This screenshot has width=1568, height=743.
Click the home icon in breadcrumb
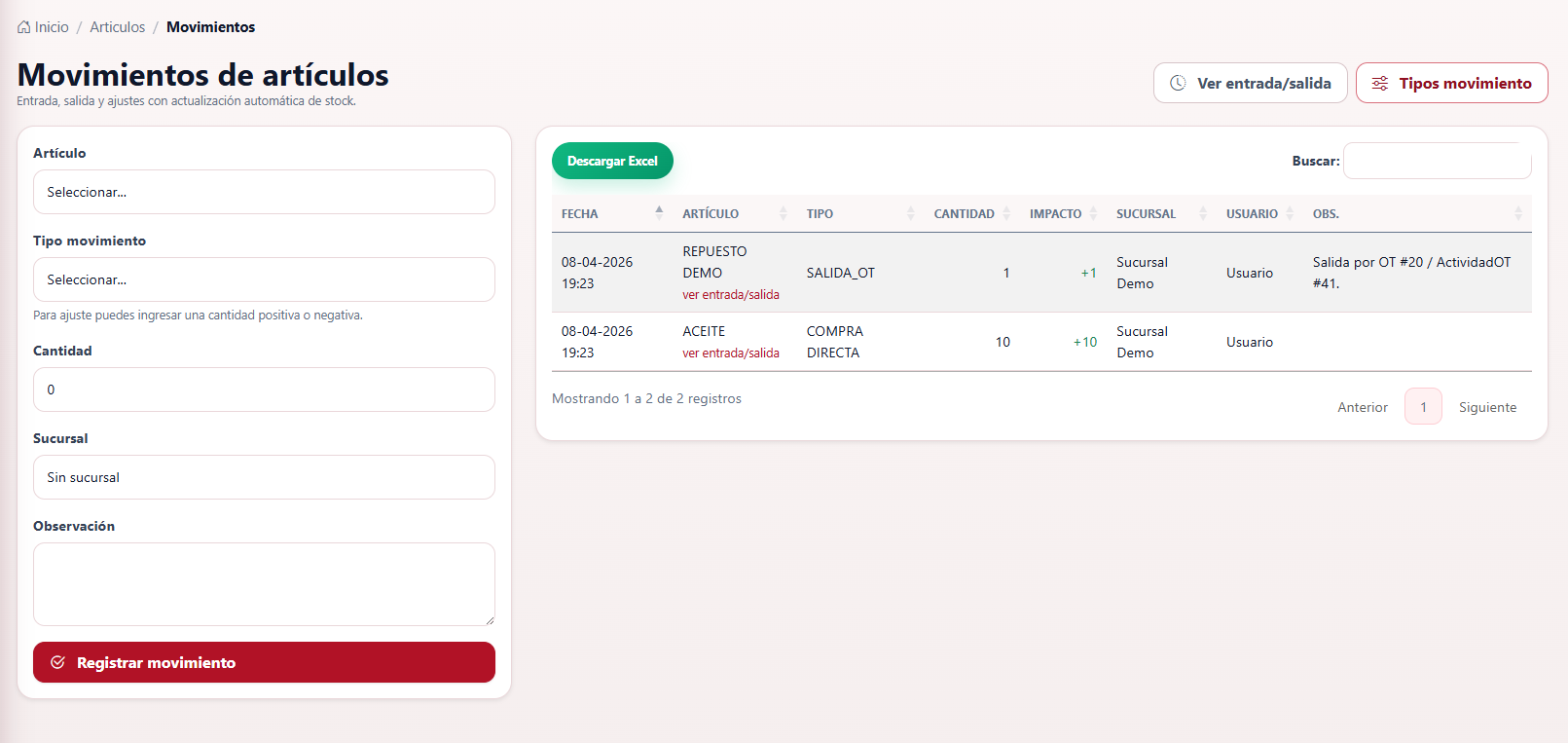(x=24, y=27)
